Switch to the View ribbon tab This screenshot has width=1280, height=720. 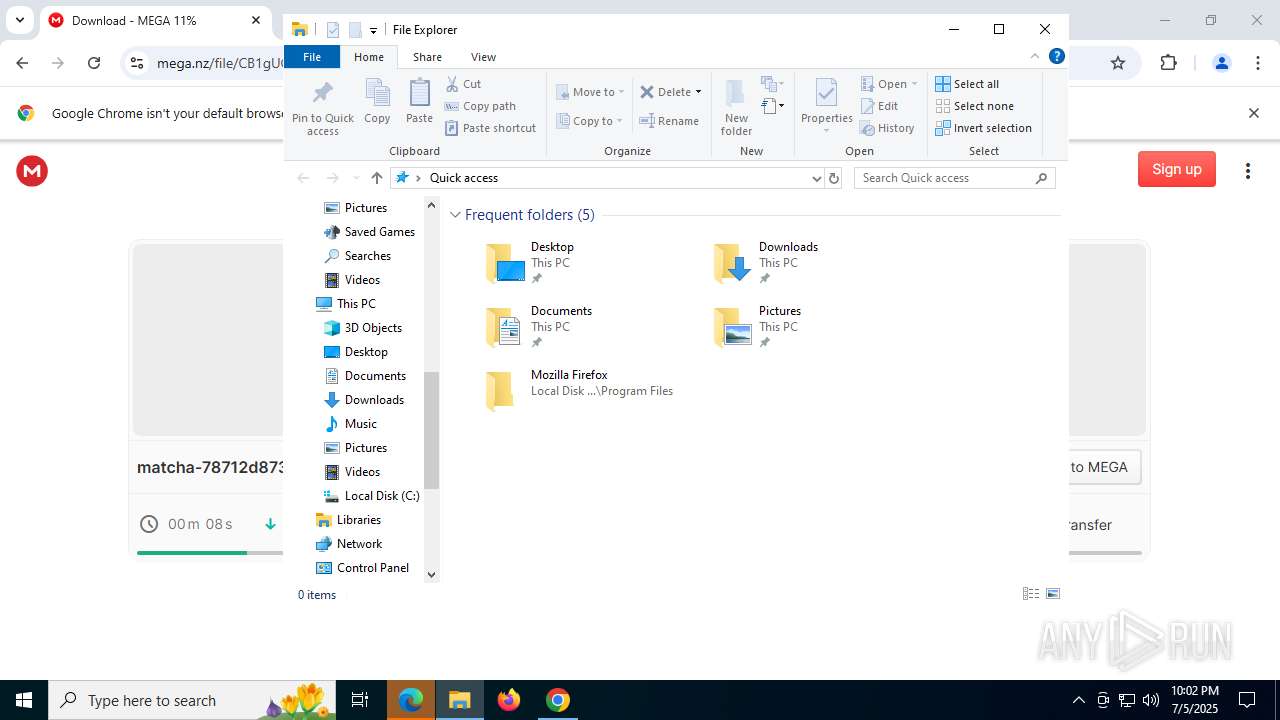[x=483, y=57]
